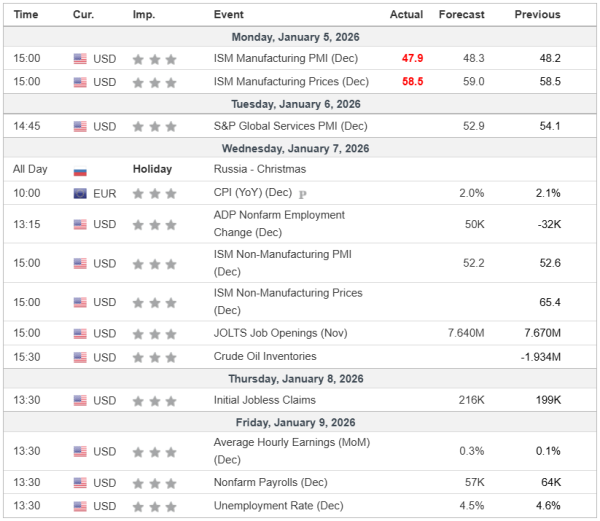Image resolution: width=600 pixels, height=521 pixels.
Task: Click the US flag in Initial Jobless Claims row
Action: click(x=80, y=401)
